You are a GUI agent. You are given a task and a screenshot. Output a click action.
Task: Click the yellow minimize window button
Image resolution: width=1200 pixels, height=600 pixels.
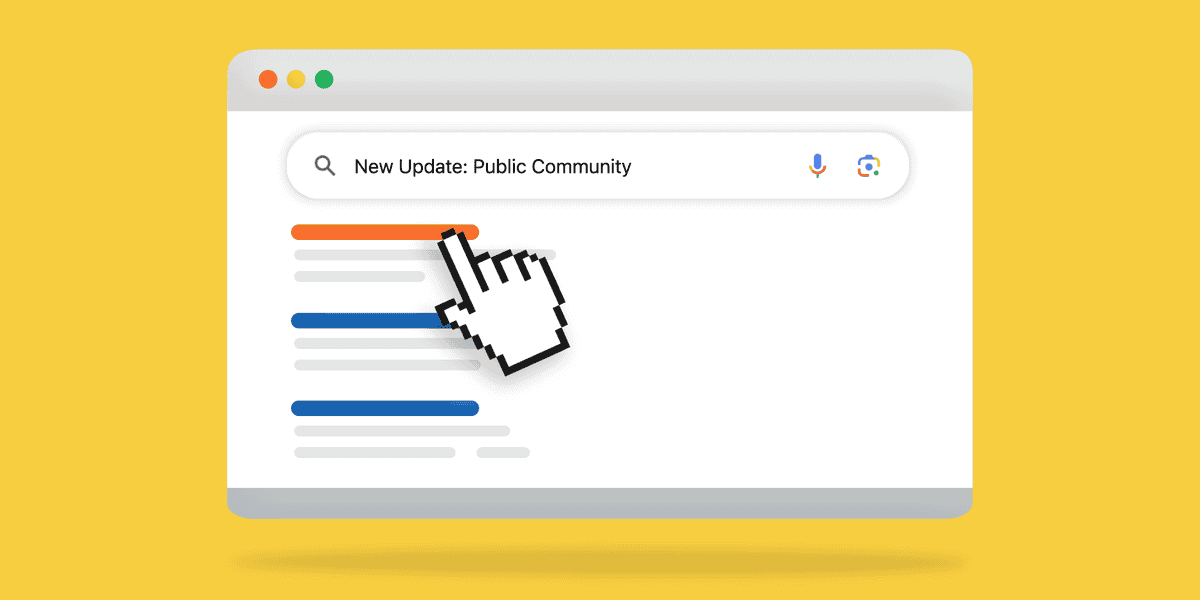point(296,79)
